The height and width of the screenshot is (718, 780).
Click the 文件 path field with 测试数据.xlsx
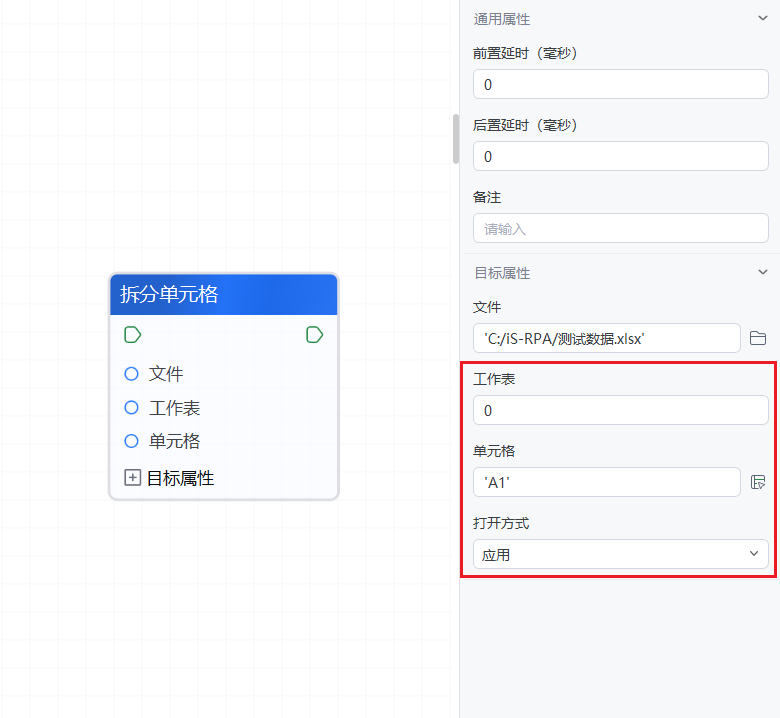point(606,339)
